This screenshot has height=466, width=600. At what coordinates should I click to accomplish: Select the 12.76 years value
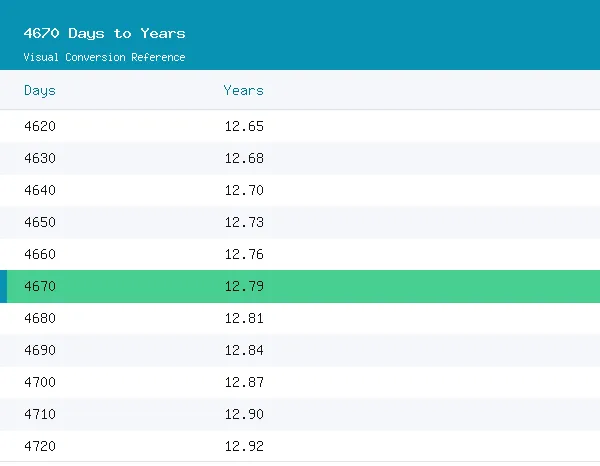point(244,254)
